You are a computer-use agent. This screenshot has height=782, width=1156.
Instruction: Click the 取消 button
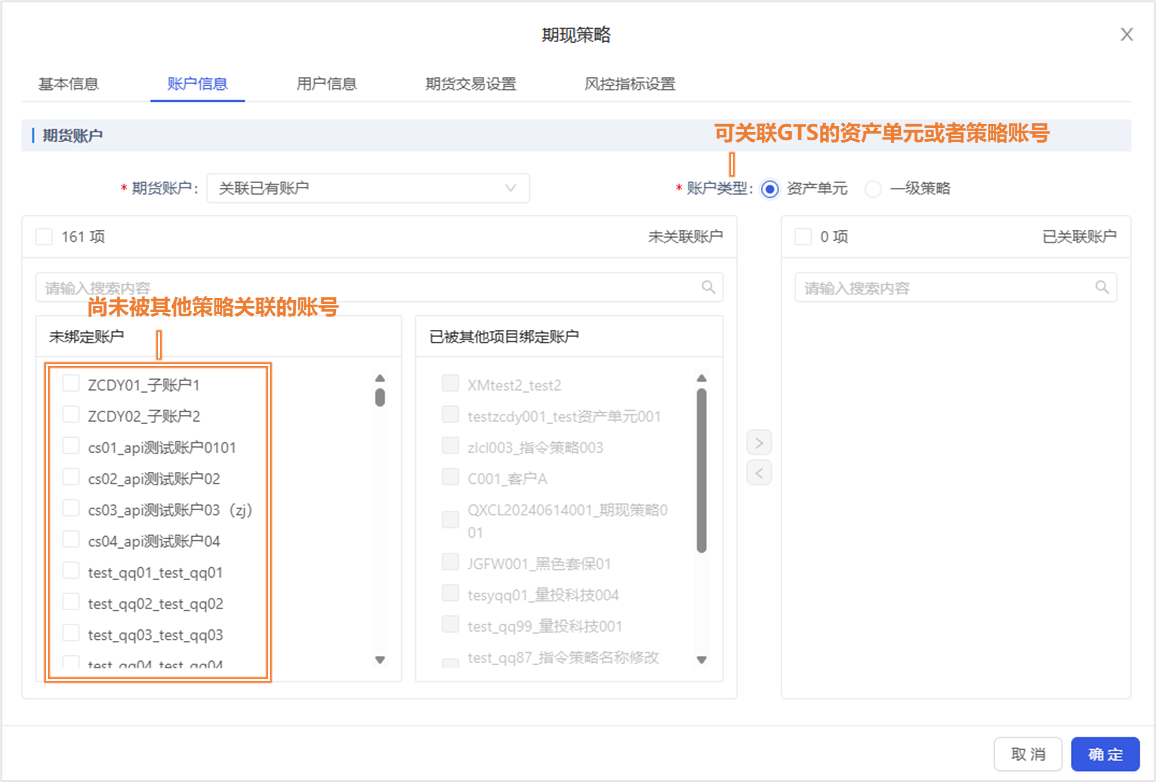click(x=1027, y=754)
